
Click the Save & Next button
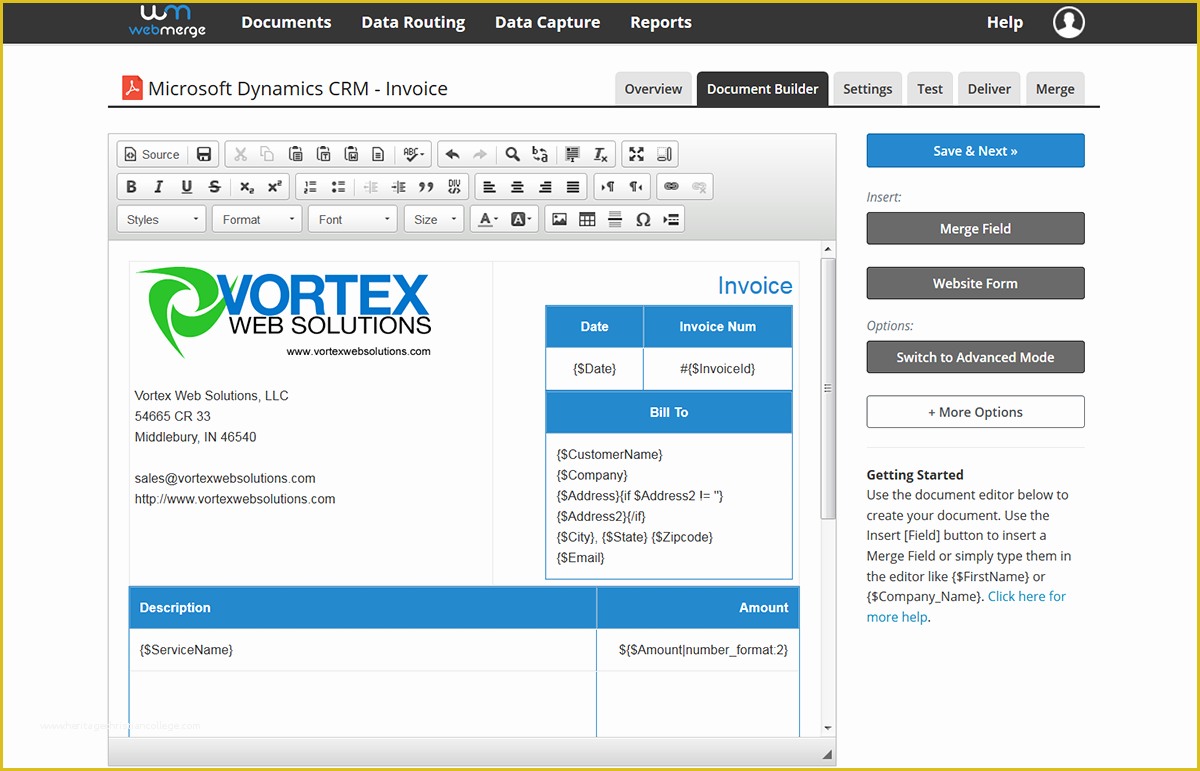pyautogui.click(x=975, y=151)
